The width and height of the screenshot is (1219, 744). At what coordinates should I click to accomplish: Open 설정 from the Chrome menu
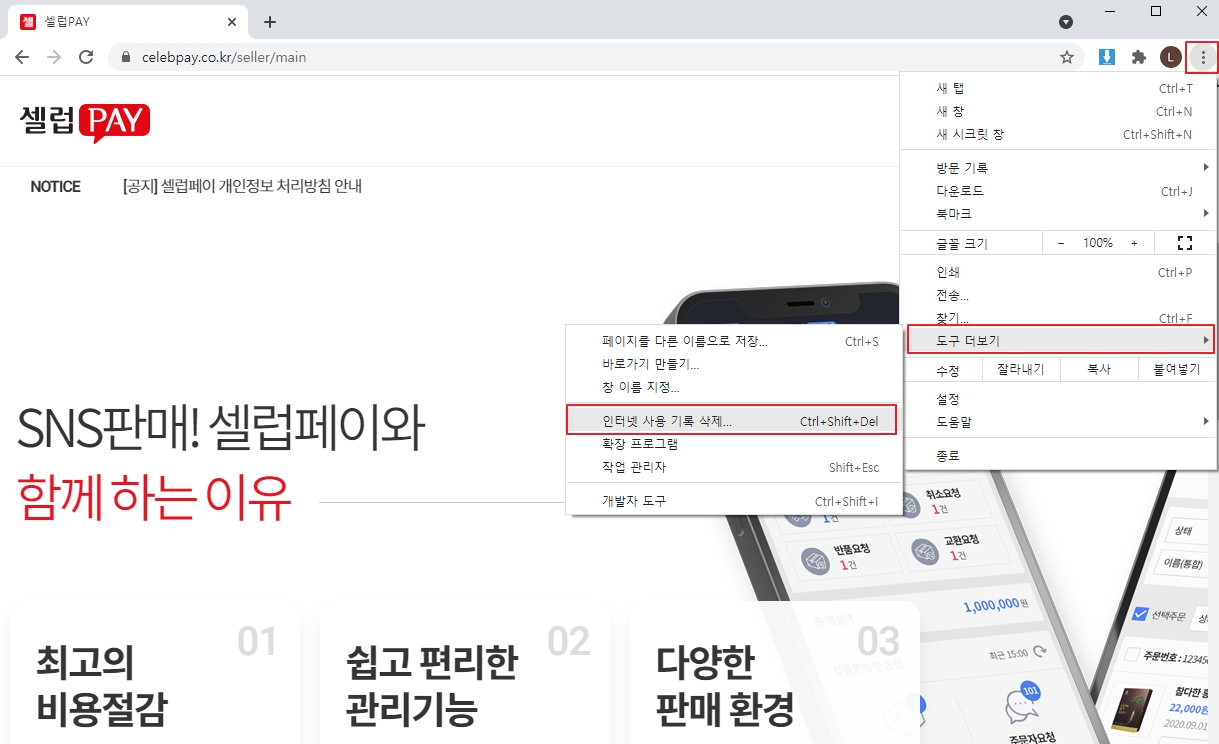point(1058,399)
